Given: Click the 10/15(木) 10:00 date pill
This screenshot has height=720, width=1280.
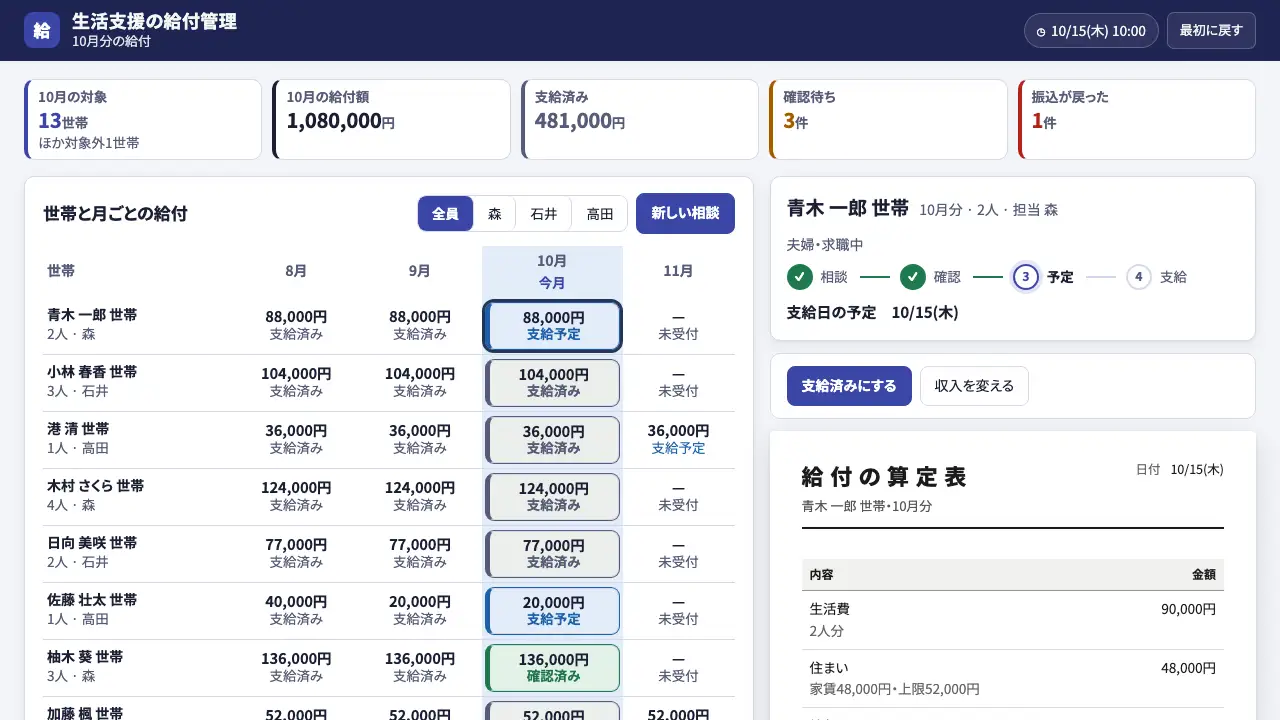Looking at the screenshot, I should click(1091, 31).
